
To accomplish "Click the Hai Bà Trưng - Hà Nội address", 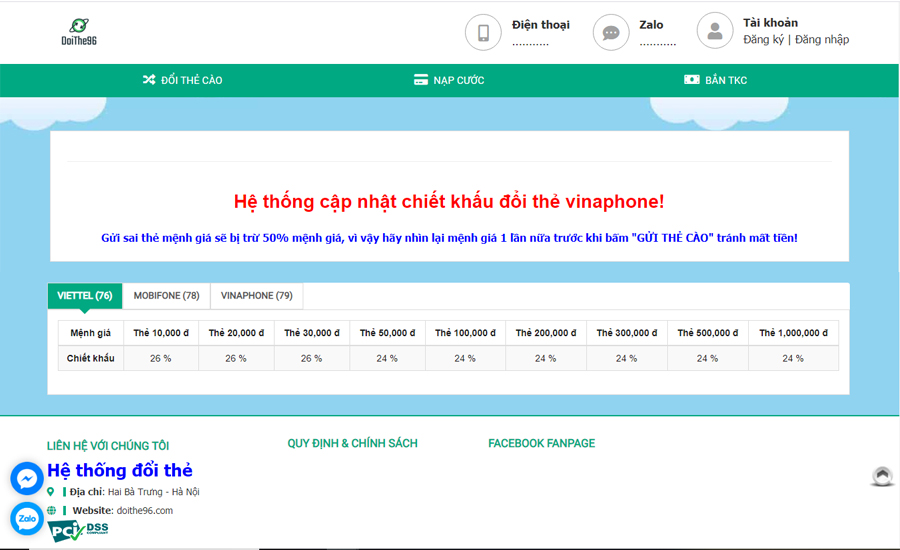I will 153,491.
